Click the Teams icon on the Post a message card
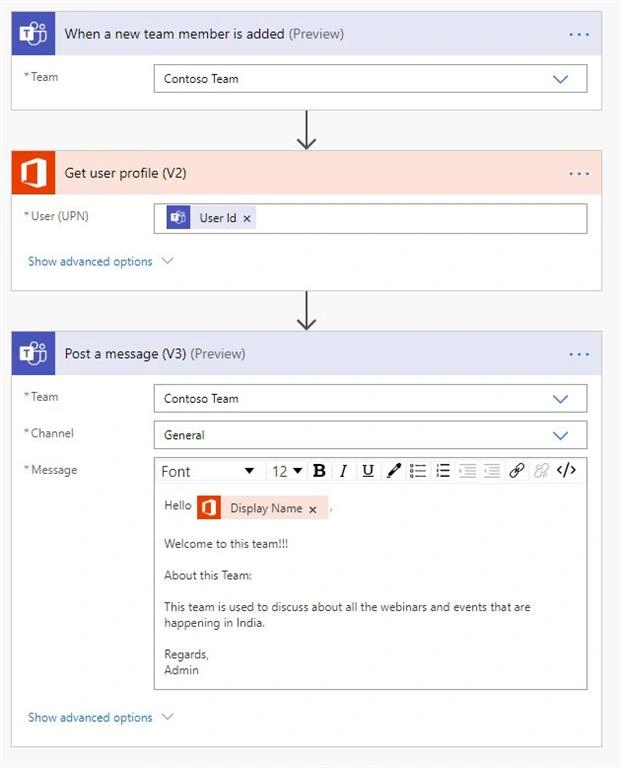Image resolution: width=622 pixels, height=768 pixels. [33, 353]
